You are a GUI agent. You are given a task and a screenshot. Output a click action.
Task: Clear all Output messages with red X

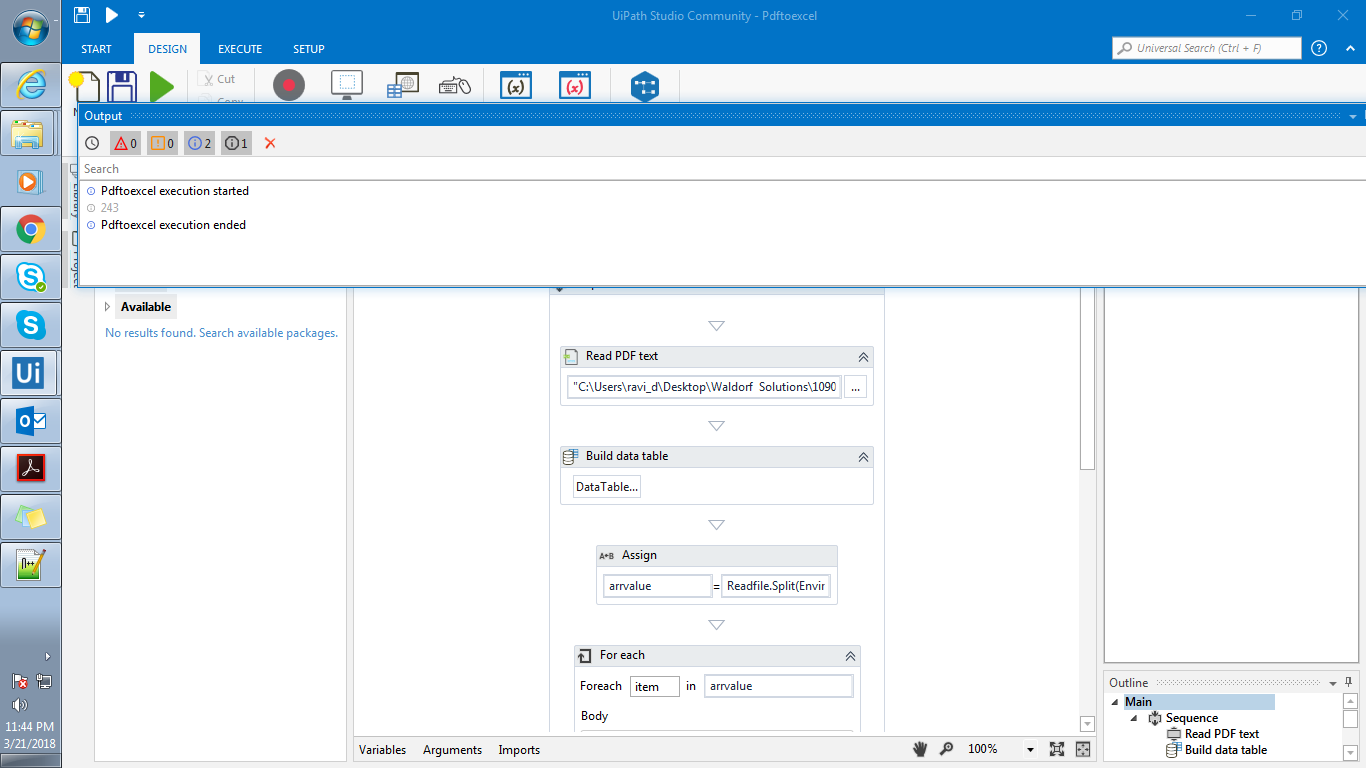(270, 143)
